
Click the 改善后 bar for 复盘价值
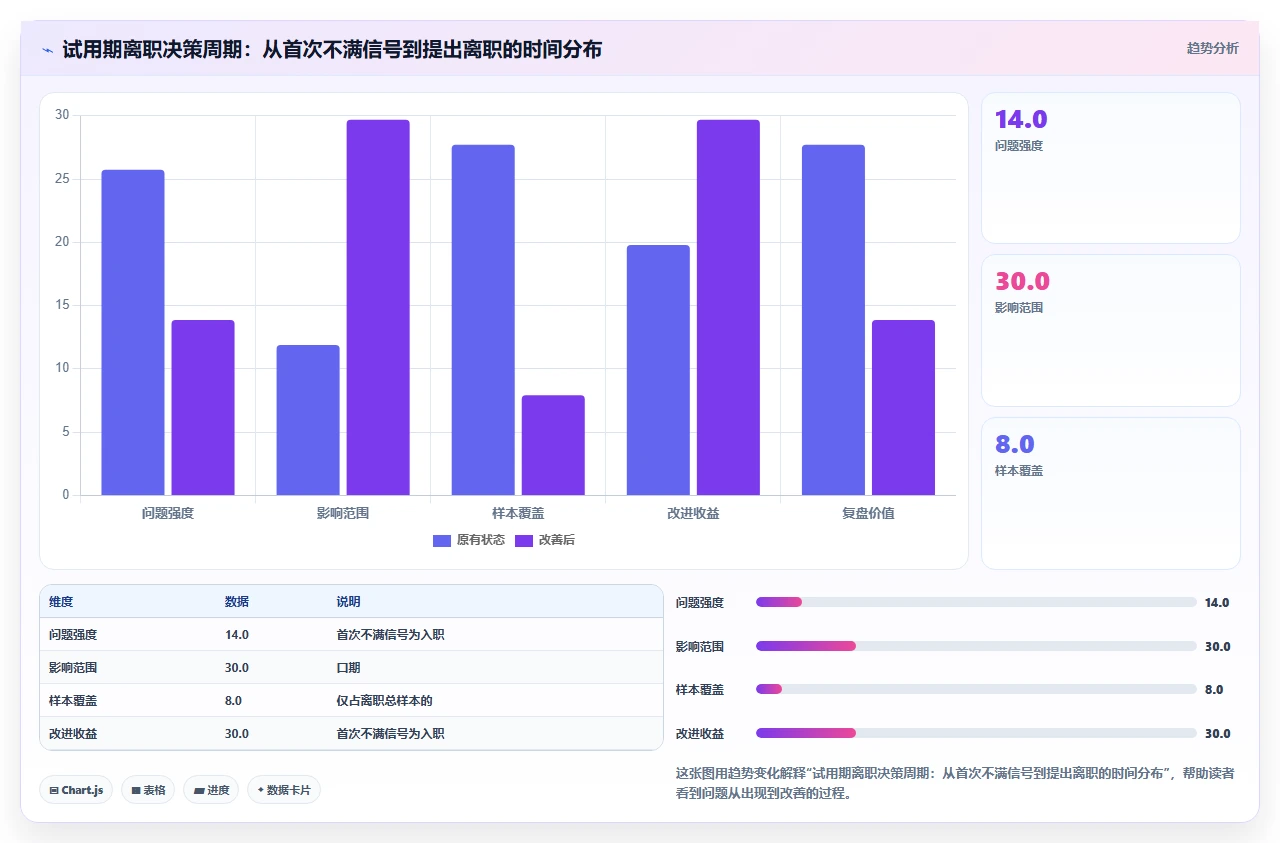pos(903,407)
